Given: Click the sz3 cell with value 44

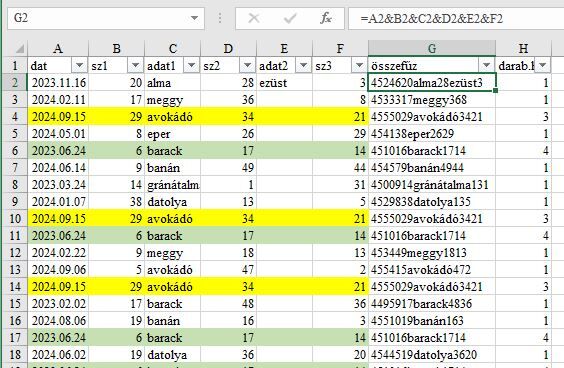Looking at the screenshot, I should [x=340, y=168].
